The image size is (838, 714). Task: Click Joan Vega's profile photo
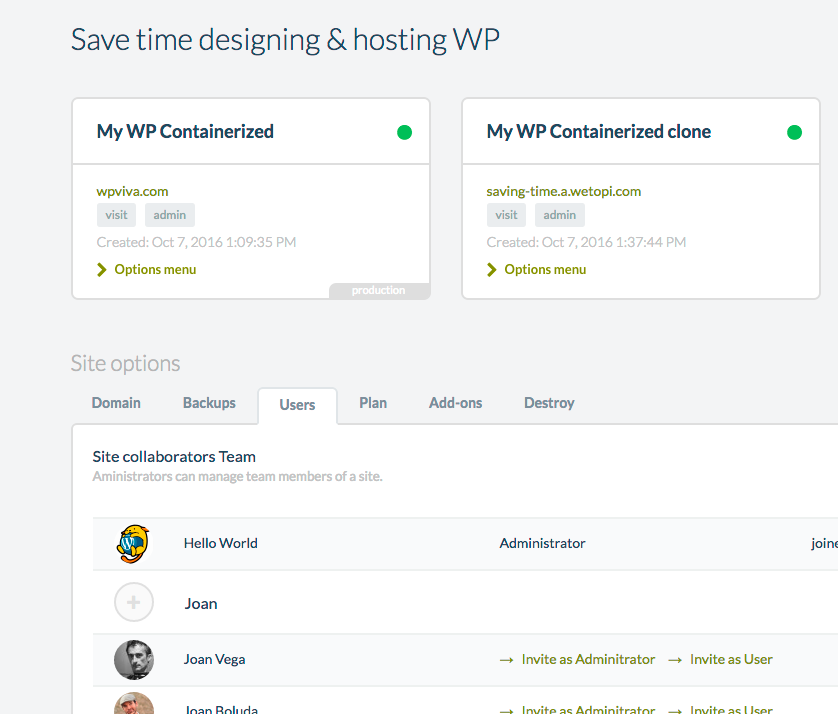[x=134, y=660]
